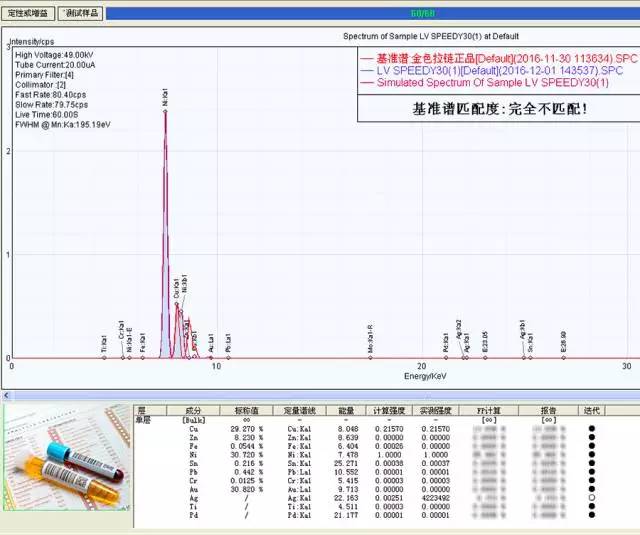This screenshot has height=535, width=640.
Task: Click the Pd:Ka1 marker on the energy axis
Action: point(446,357)
